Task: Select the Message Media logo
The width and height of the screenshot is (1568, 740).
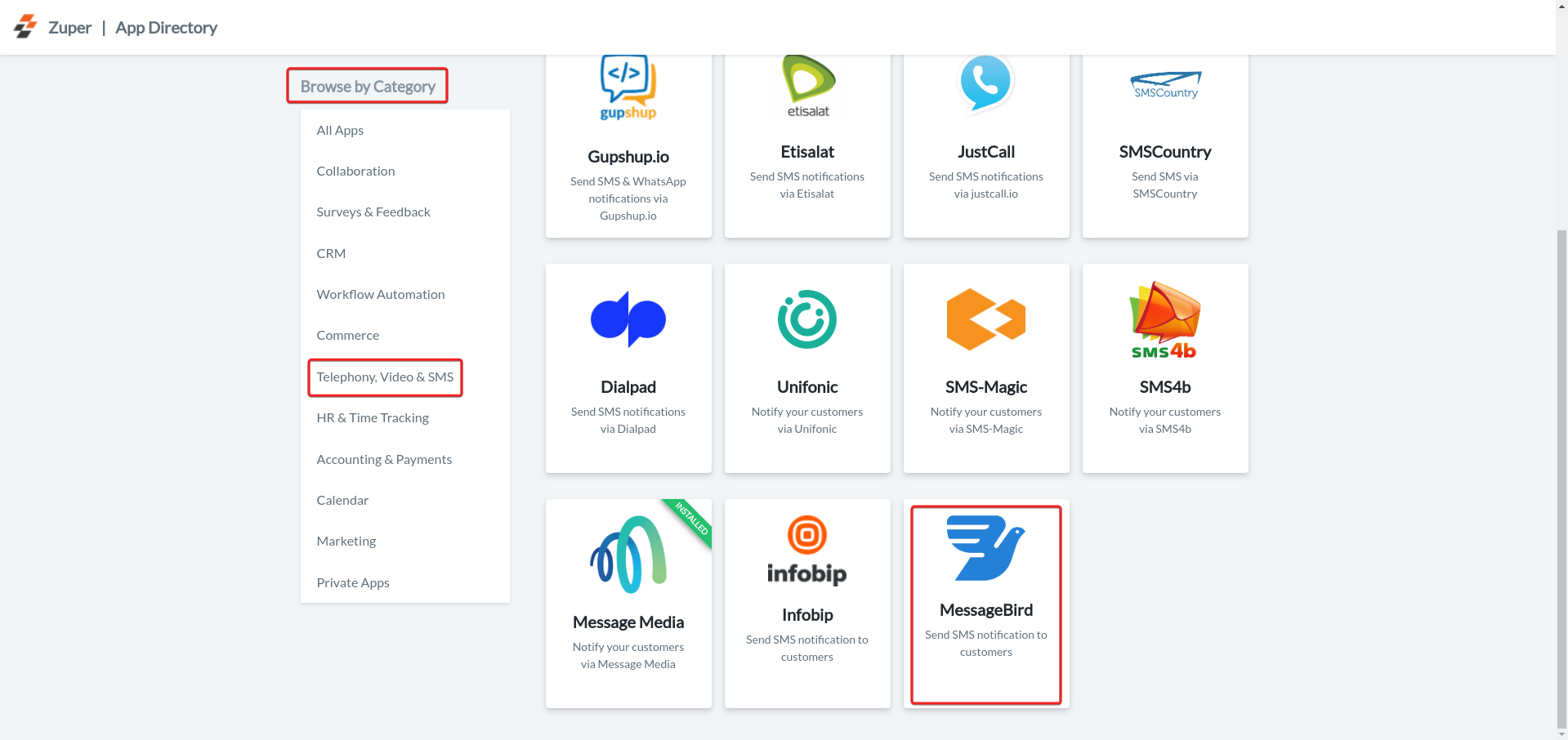Action: click(x=628, y=555)
